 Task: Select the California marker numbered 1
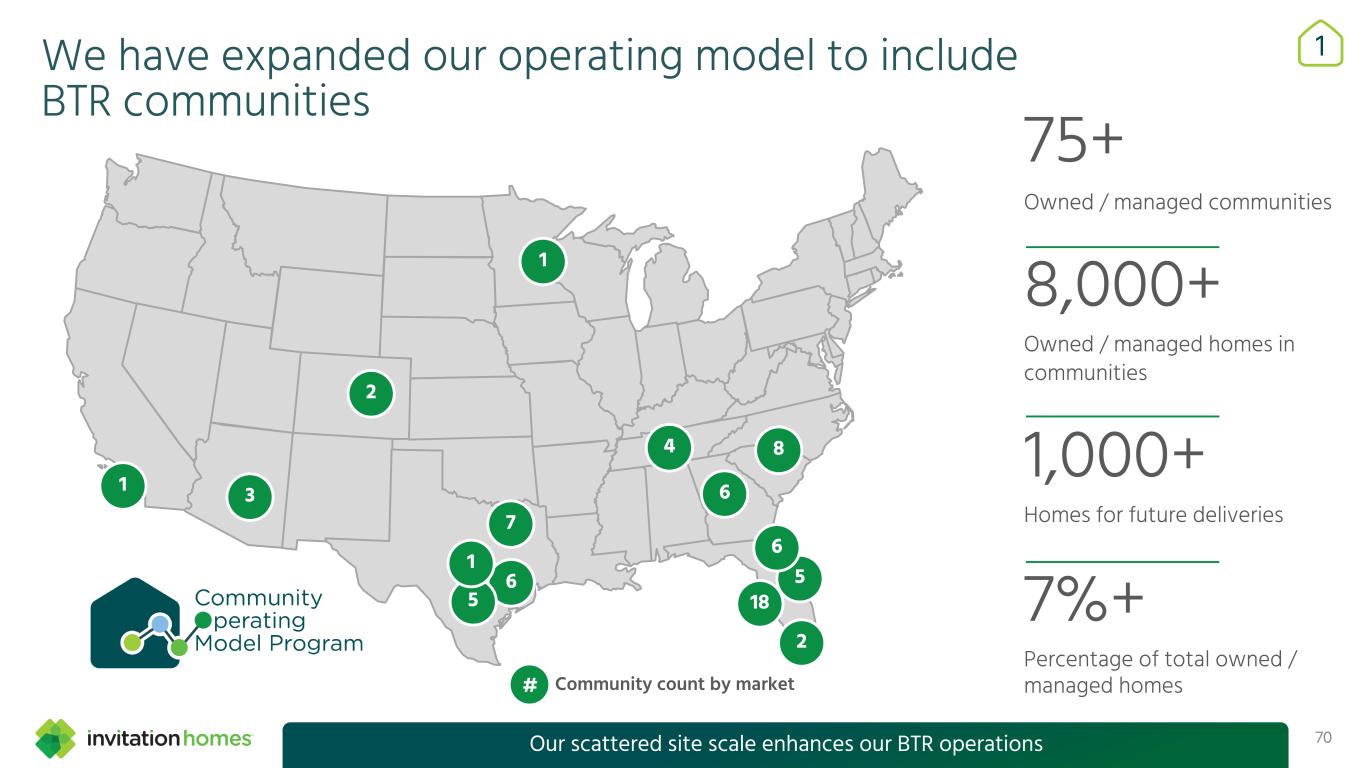click(122, 485)
